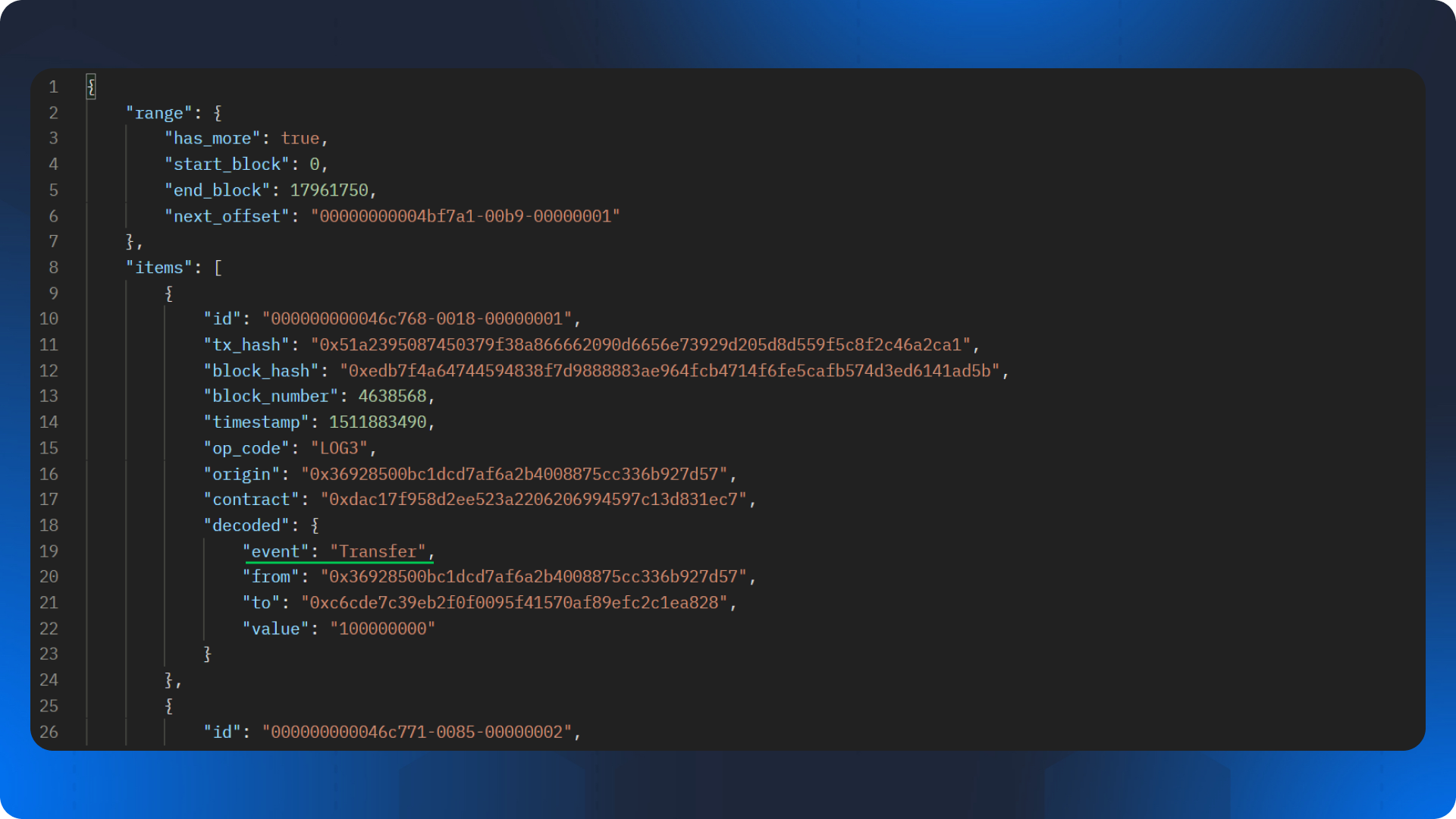Viewport: 1456px width, 819px height.
Task: Click the true value of has_more
Action: point(300,139)
